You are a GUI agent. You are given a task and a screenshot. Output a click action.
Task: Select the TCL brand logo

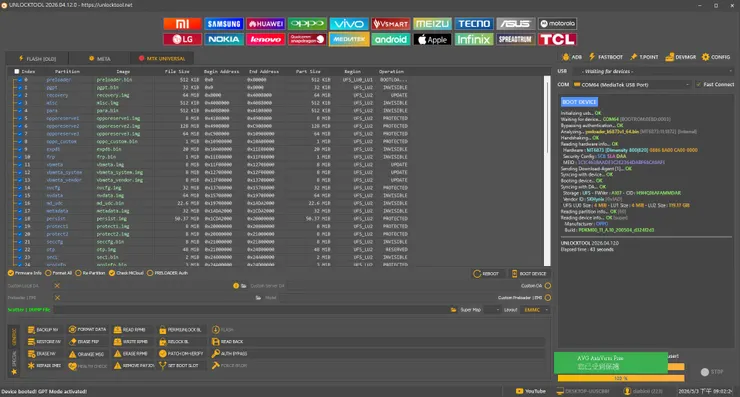click(x=557, y=39)
